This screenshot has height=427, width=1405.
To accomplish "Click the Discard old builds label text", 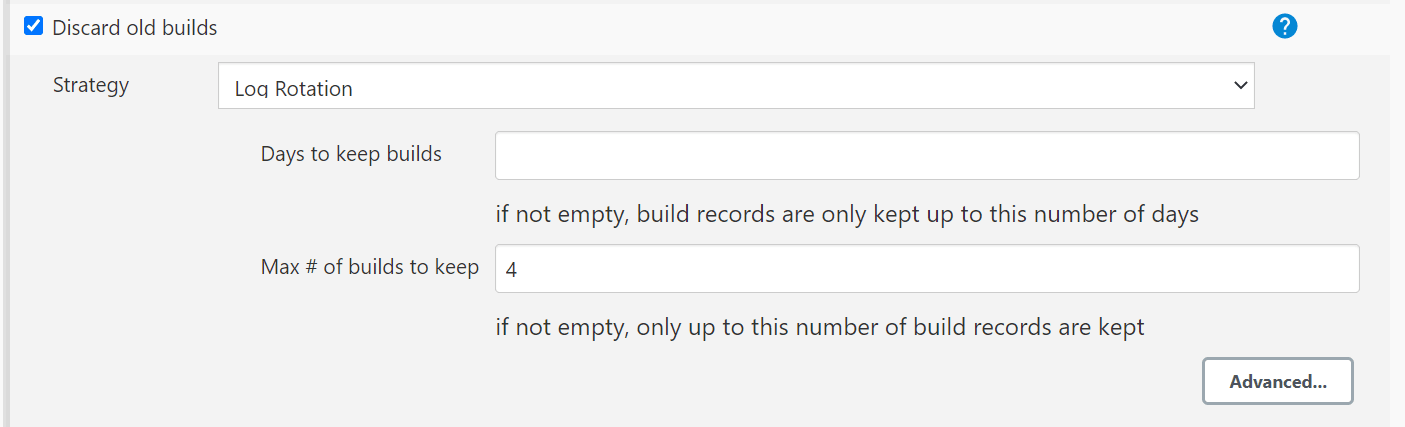I will point(134,28).
